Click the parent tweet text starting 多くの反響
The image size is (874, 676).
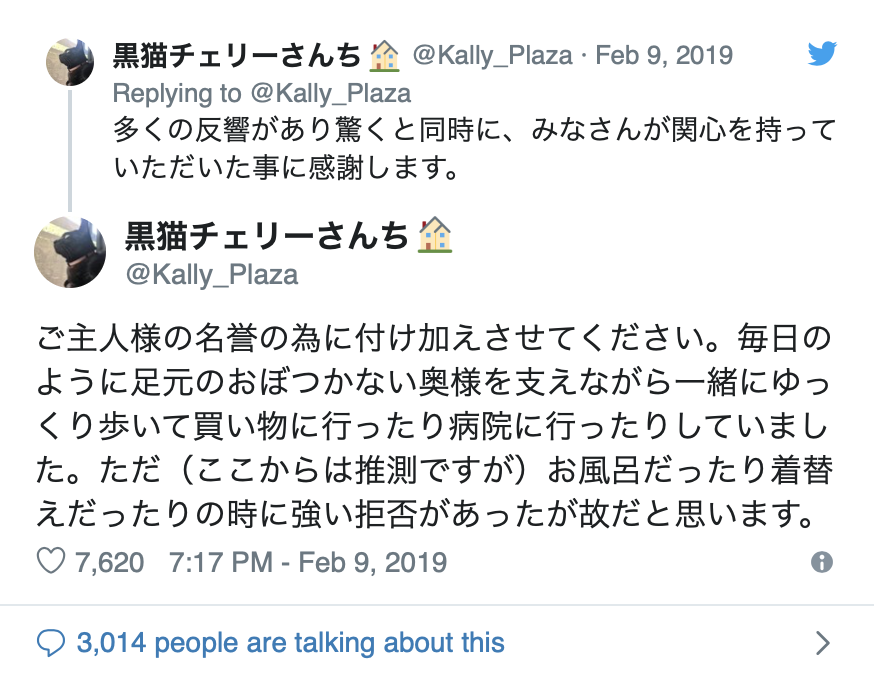[x=474, y=148]
